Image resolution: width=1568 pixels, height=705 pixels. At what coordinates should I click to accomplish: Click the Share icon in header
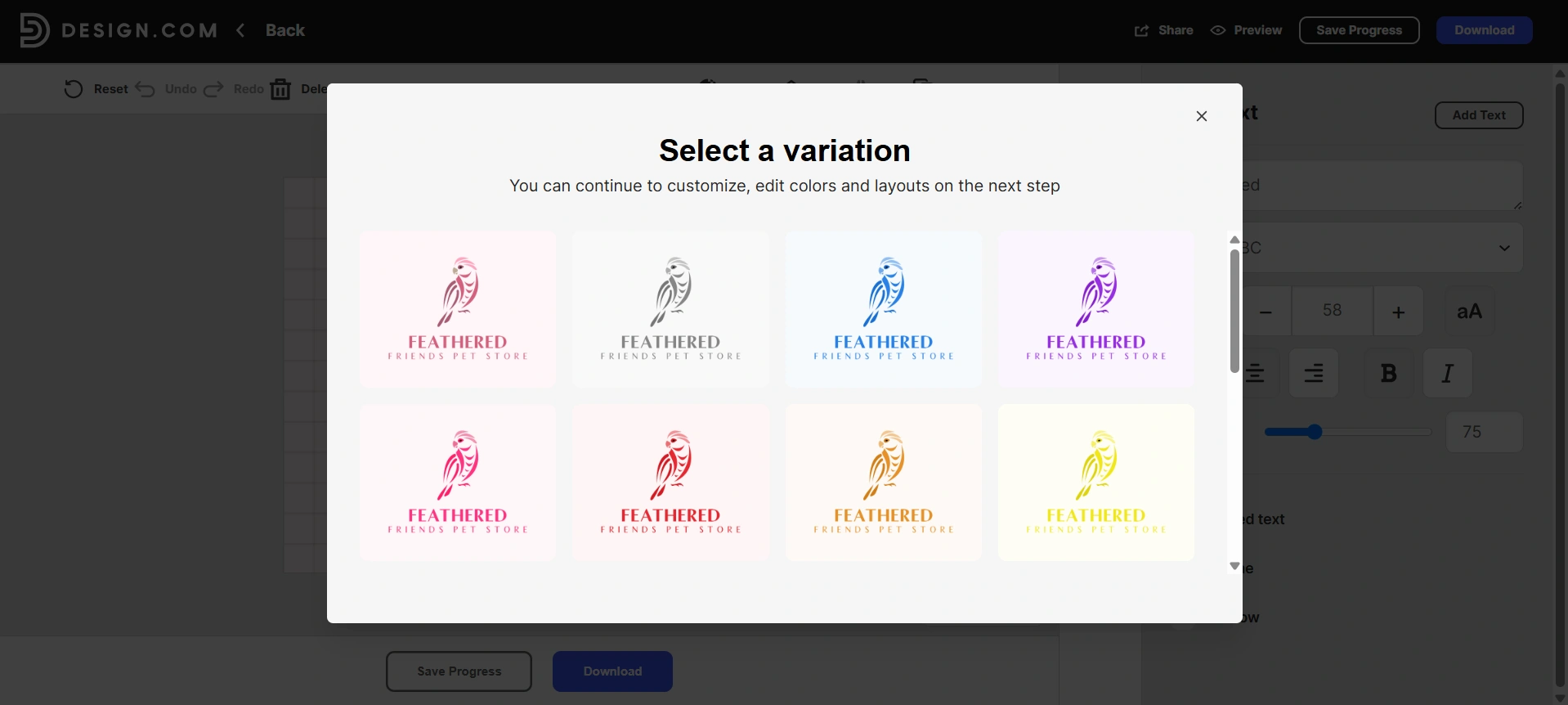[1141, 30]
